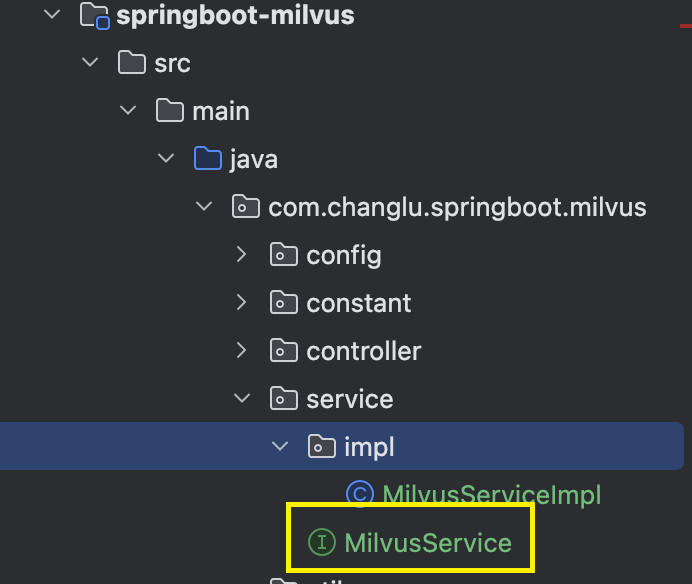
Task: Select the src folder label
Action: coord(173,64)
